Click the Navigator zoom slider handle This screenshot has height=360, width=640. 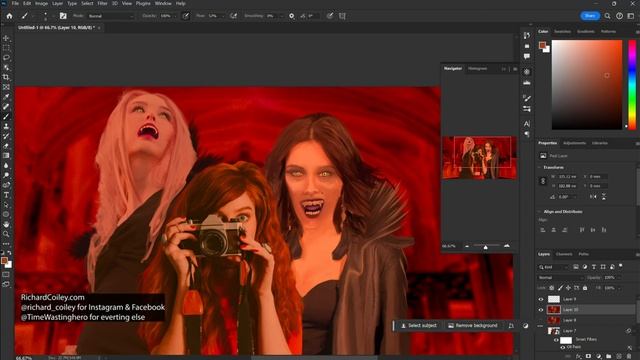[485, 247]
